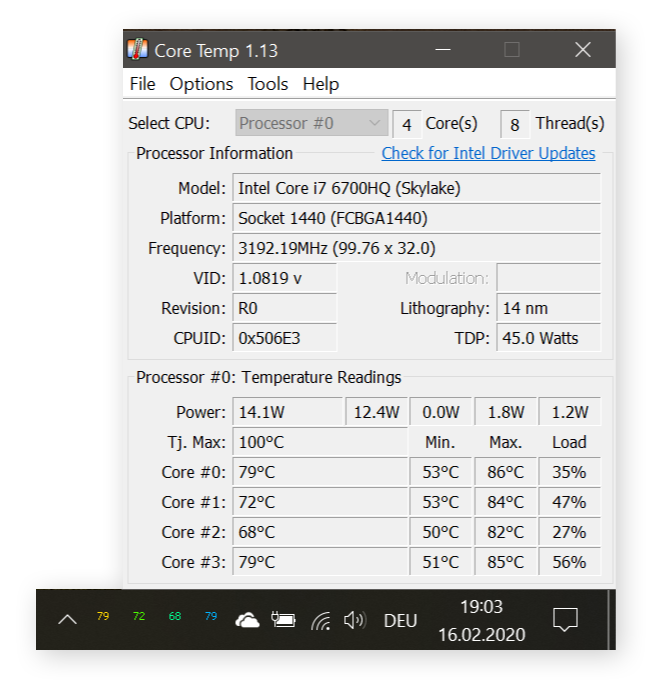
Task: Click Core #1 load value 47%
Action: pos(570,502)
